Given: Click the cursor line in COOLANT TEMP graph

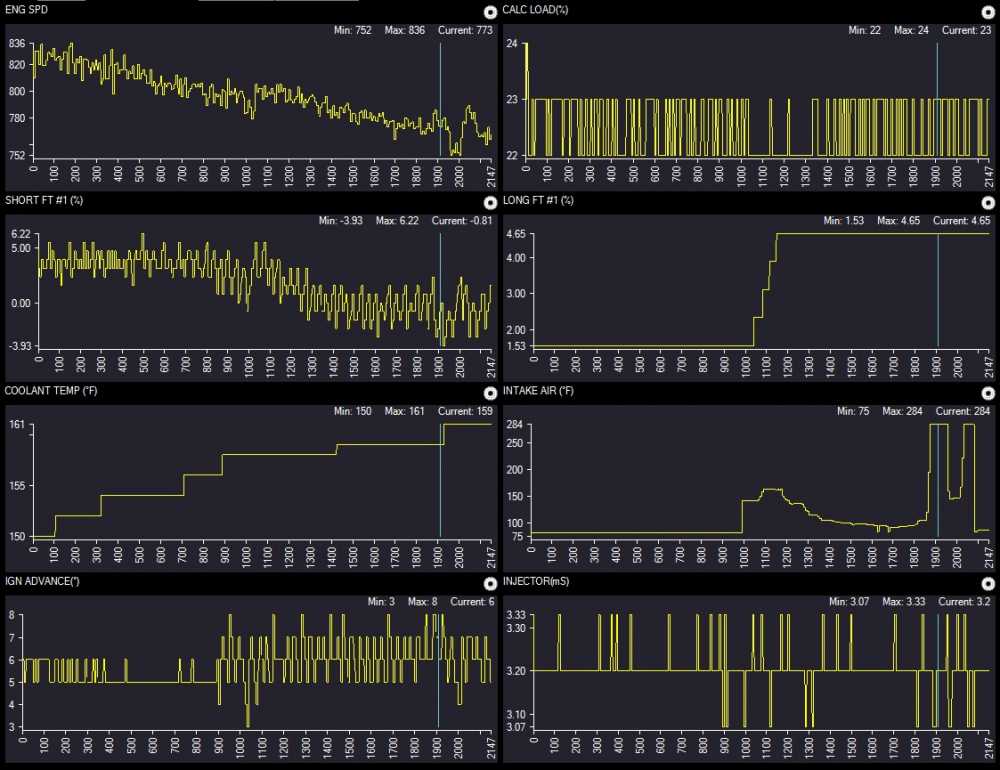Looking at the screenshot, I should [x=440, y=480].
